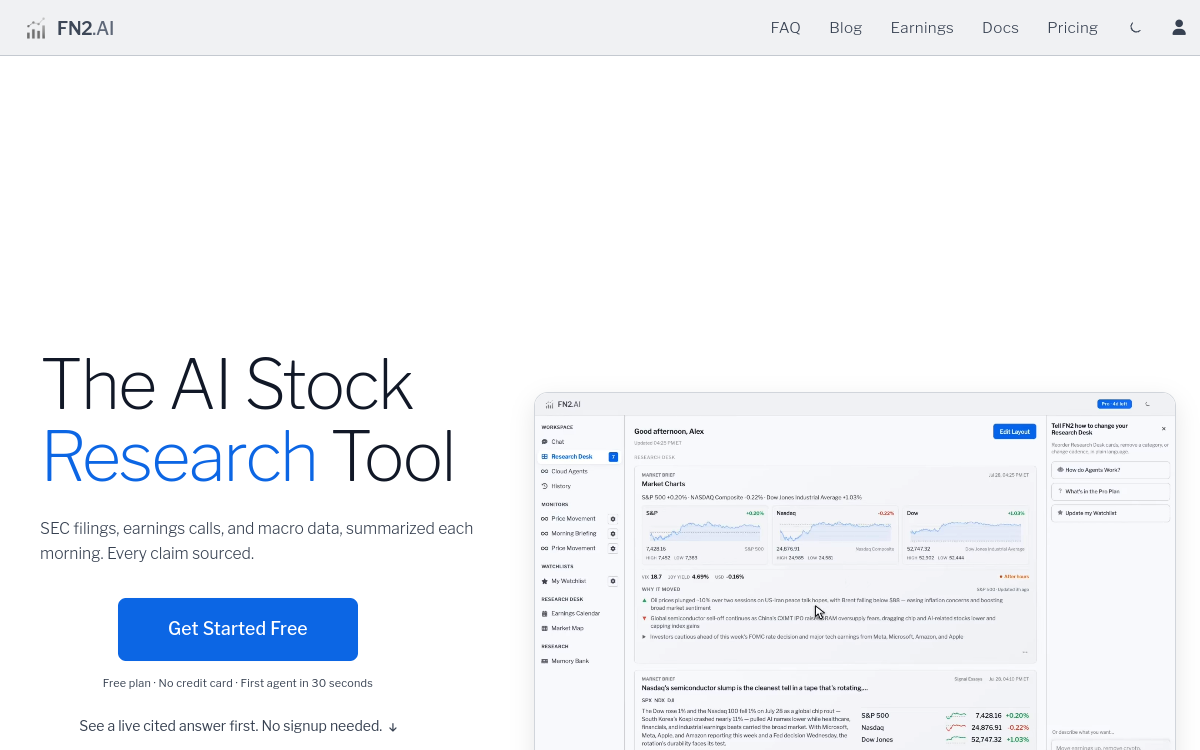The image size is (1200, 750).
Task: Click the S&P 500 7,428.16 quote row
Action: click(x=944, y=715)
